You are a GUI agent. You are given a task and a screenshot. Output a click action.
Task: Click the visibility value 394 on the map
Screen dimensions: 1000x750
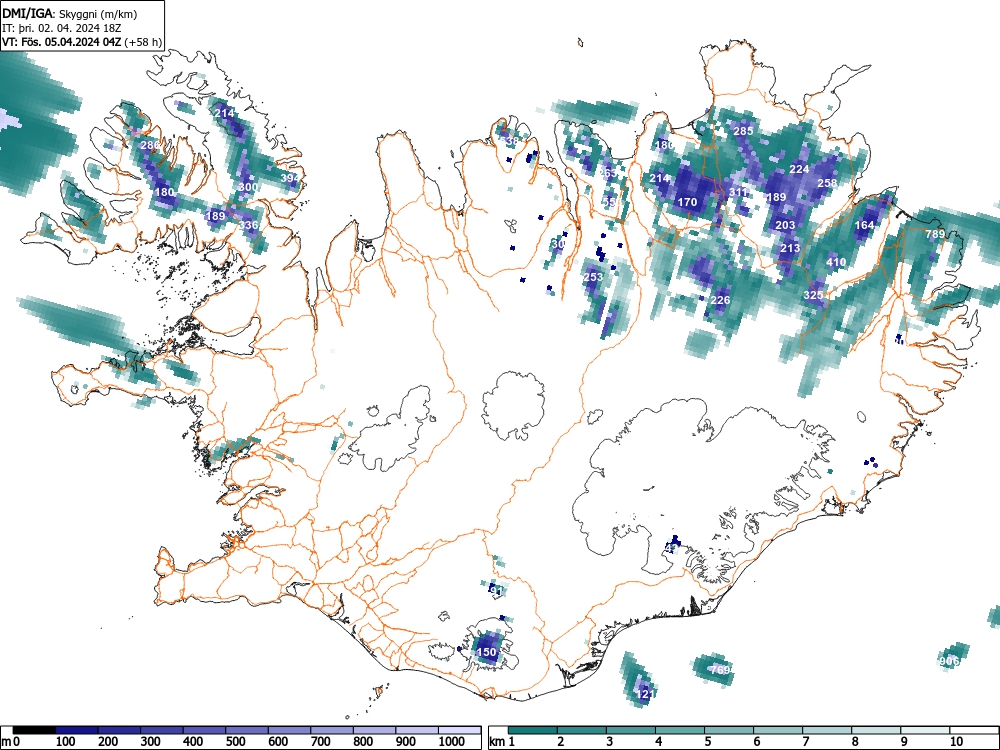pyautogui.click(x=290, y=179)
